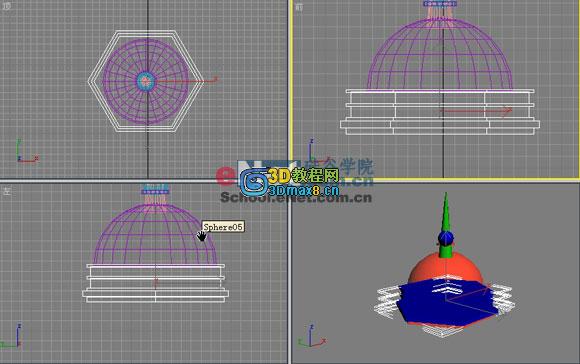Click axis tripod icon in Top viewport

(x=27, y=151)
